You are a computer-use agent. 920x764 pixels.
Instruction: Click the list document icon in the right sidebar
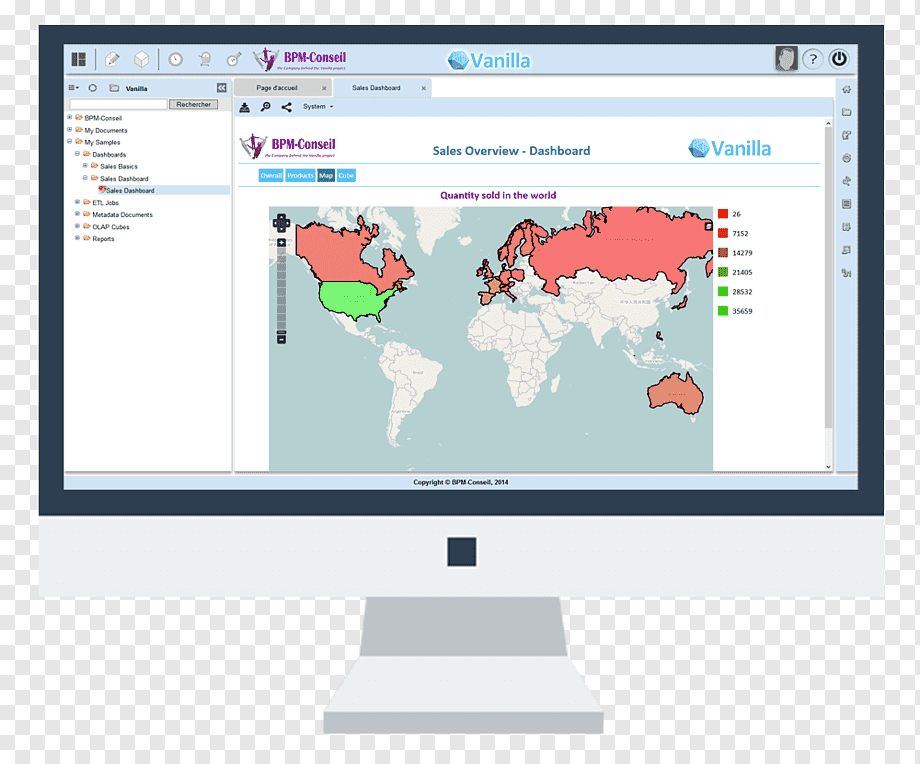[x=847, y=204]
